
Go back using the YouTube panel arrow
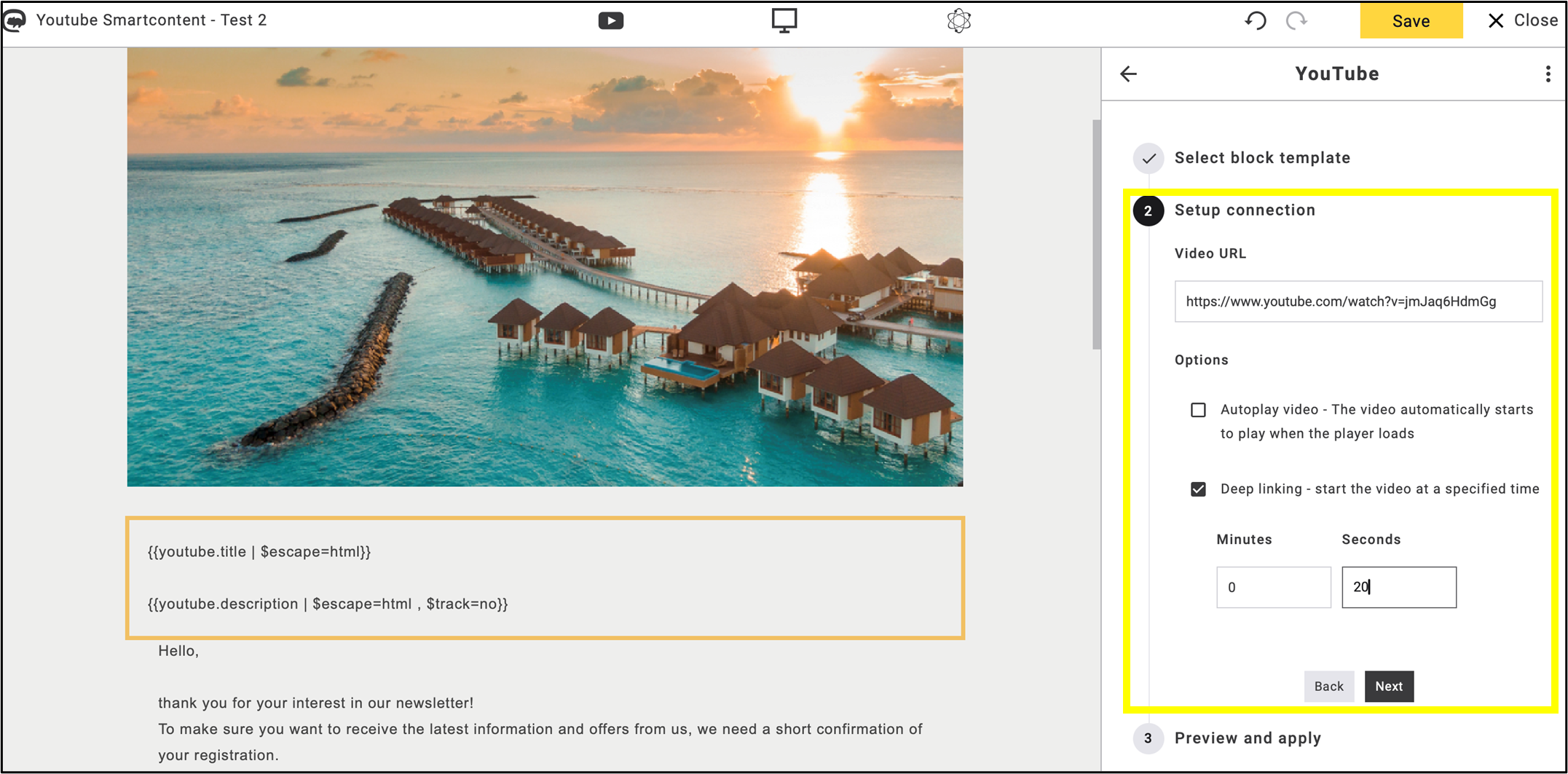1129,74
